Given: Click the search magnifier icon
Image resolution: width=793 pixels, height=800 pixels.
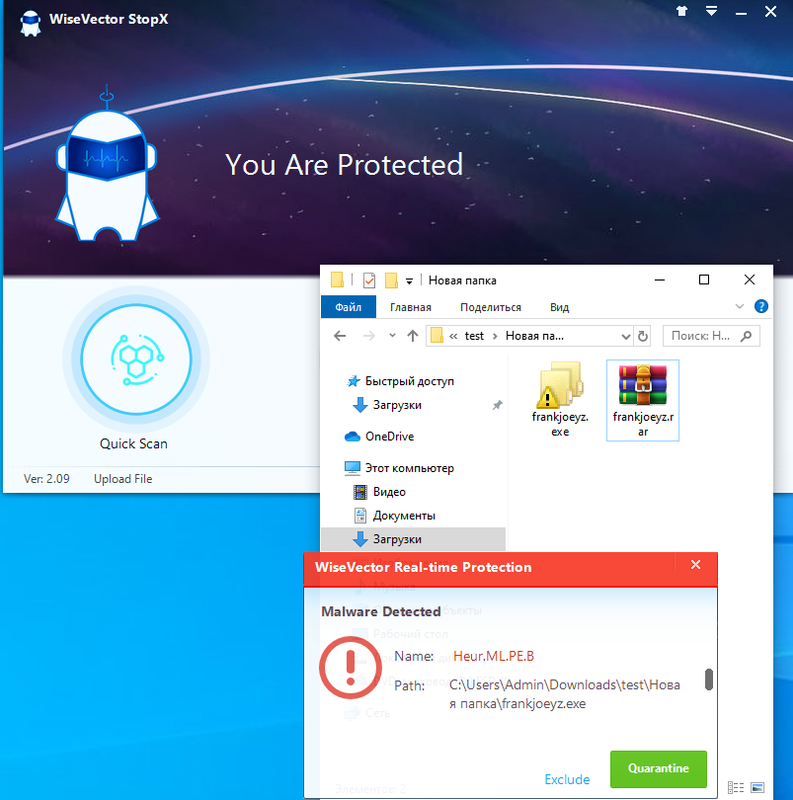Looking at the screenshot, I should (746, 336).
